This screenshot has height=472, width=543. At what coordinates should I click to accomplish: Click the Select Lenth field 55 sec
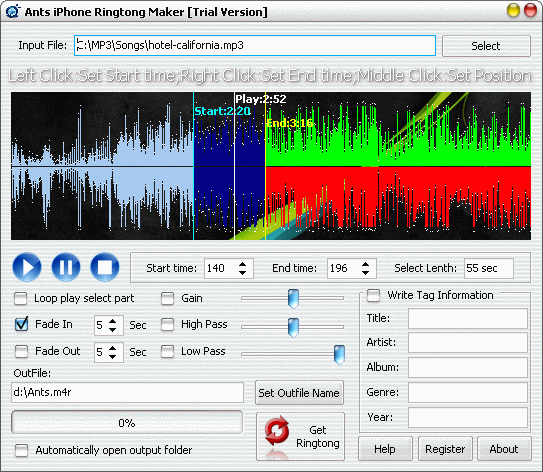click(489, 268)
